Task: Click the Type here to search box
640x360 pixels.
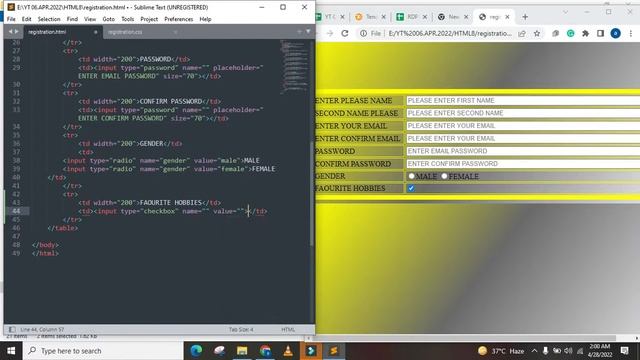Action: pyautogui.click(x=103, y=351)
